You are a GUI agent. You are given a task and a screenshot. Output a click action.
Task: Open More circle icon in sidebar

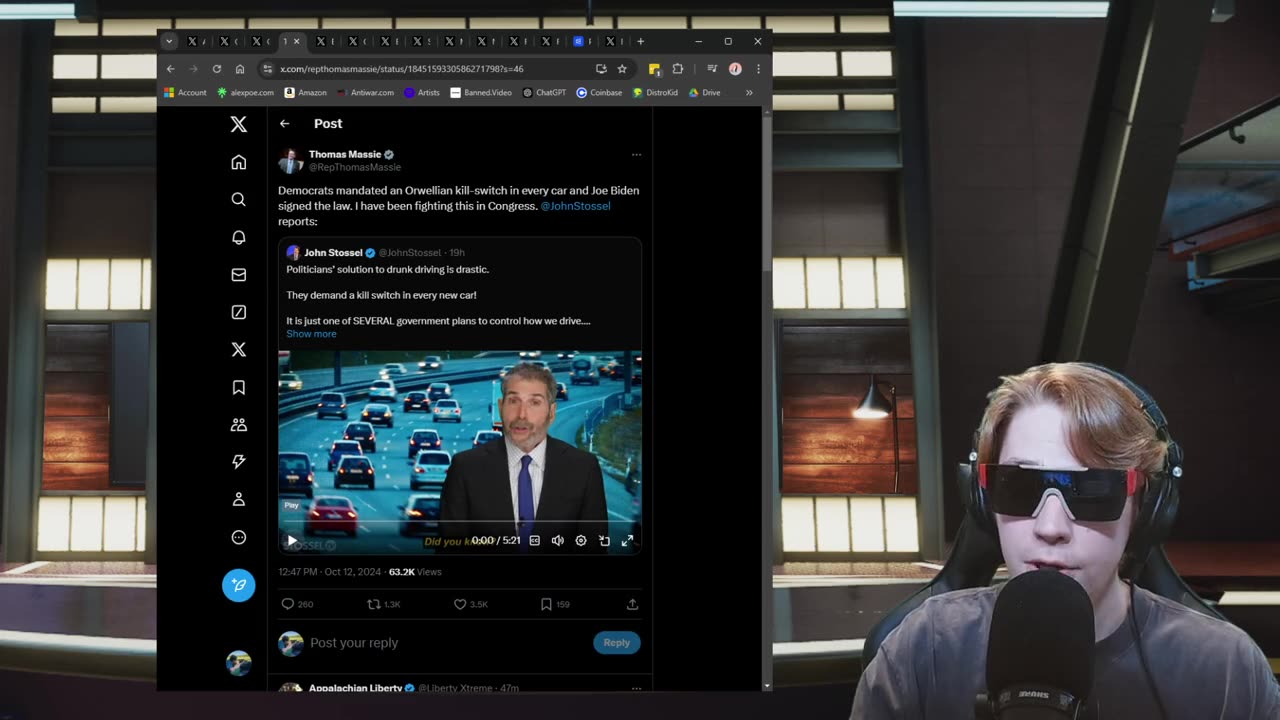[x=238, y=537]
